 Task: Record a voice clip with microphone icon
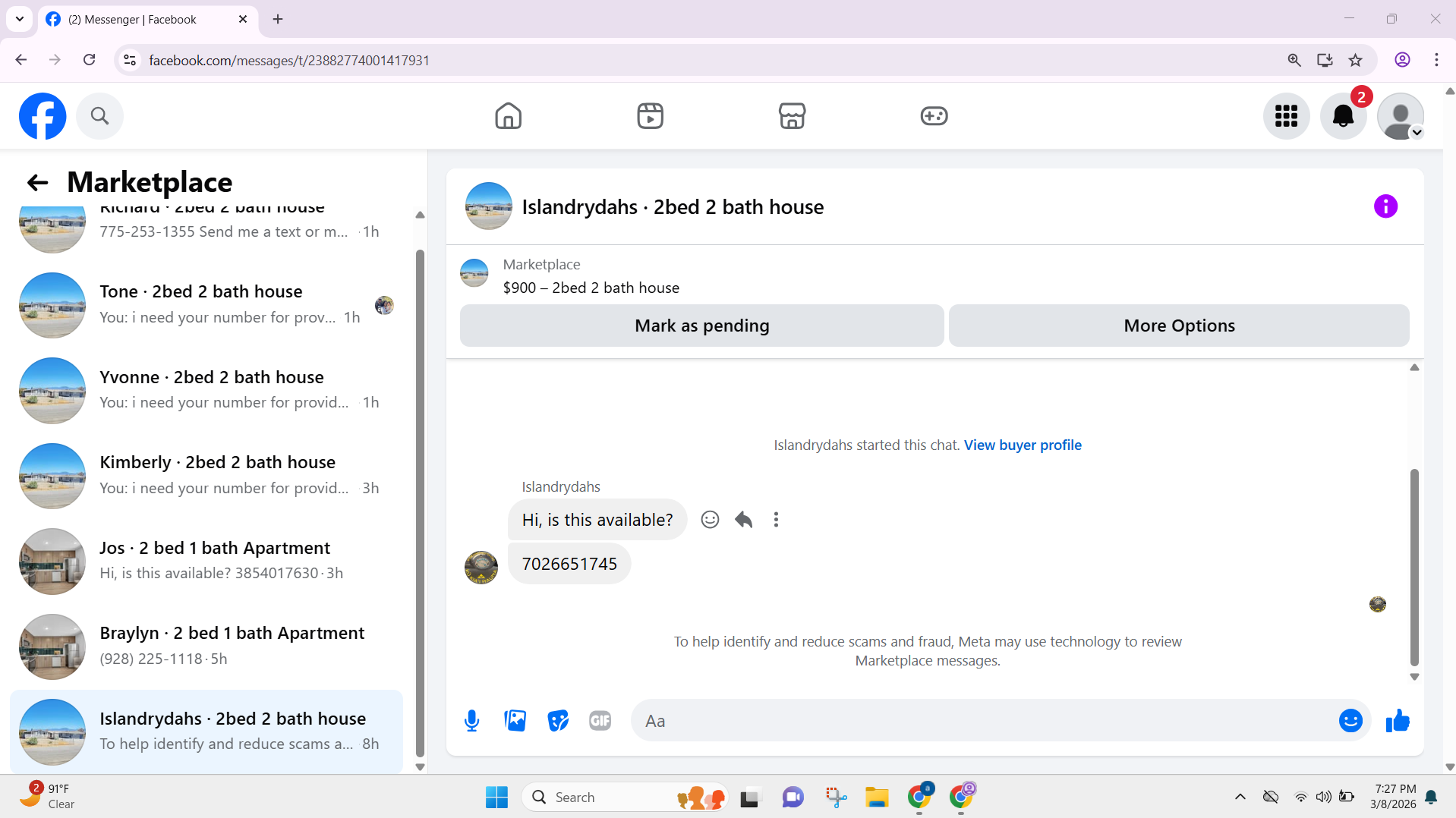(471, 721)
